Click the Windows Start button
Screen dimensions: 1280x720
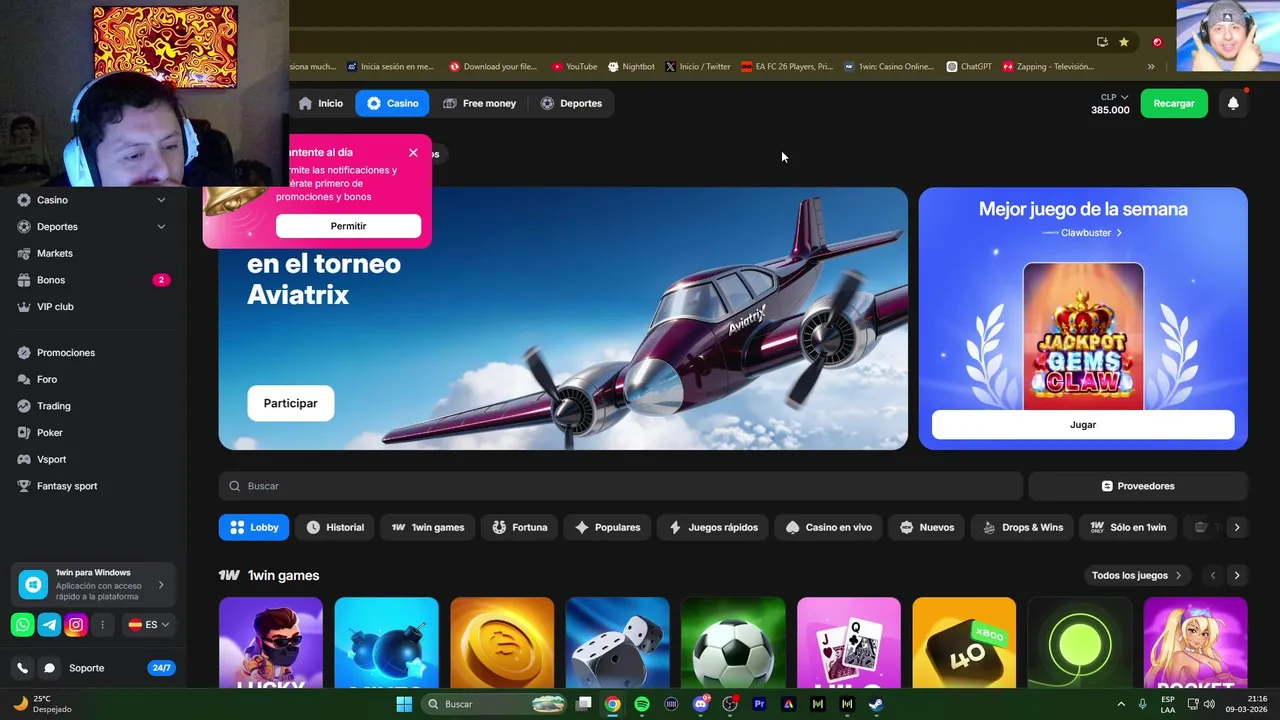404,704
